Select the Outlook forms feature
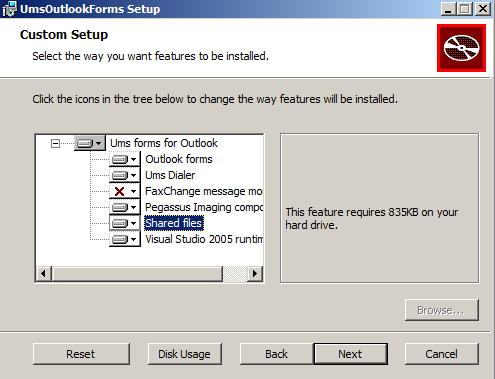This screenshot has width=495, height=379. [x=179, y=159]
